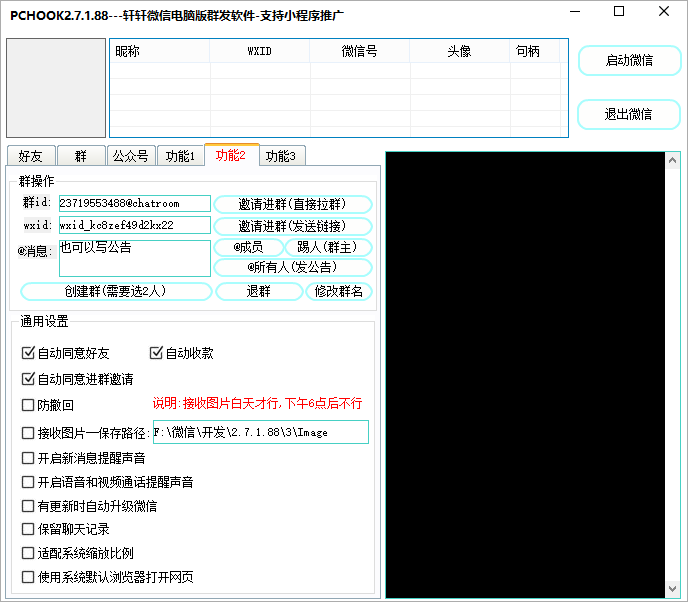Click 创建群(需要选2人) button
The height and width of the screenshot is (602, 688).
point(116,291)
